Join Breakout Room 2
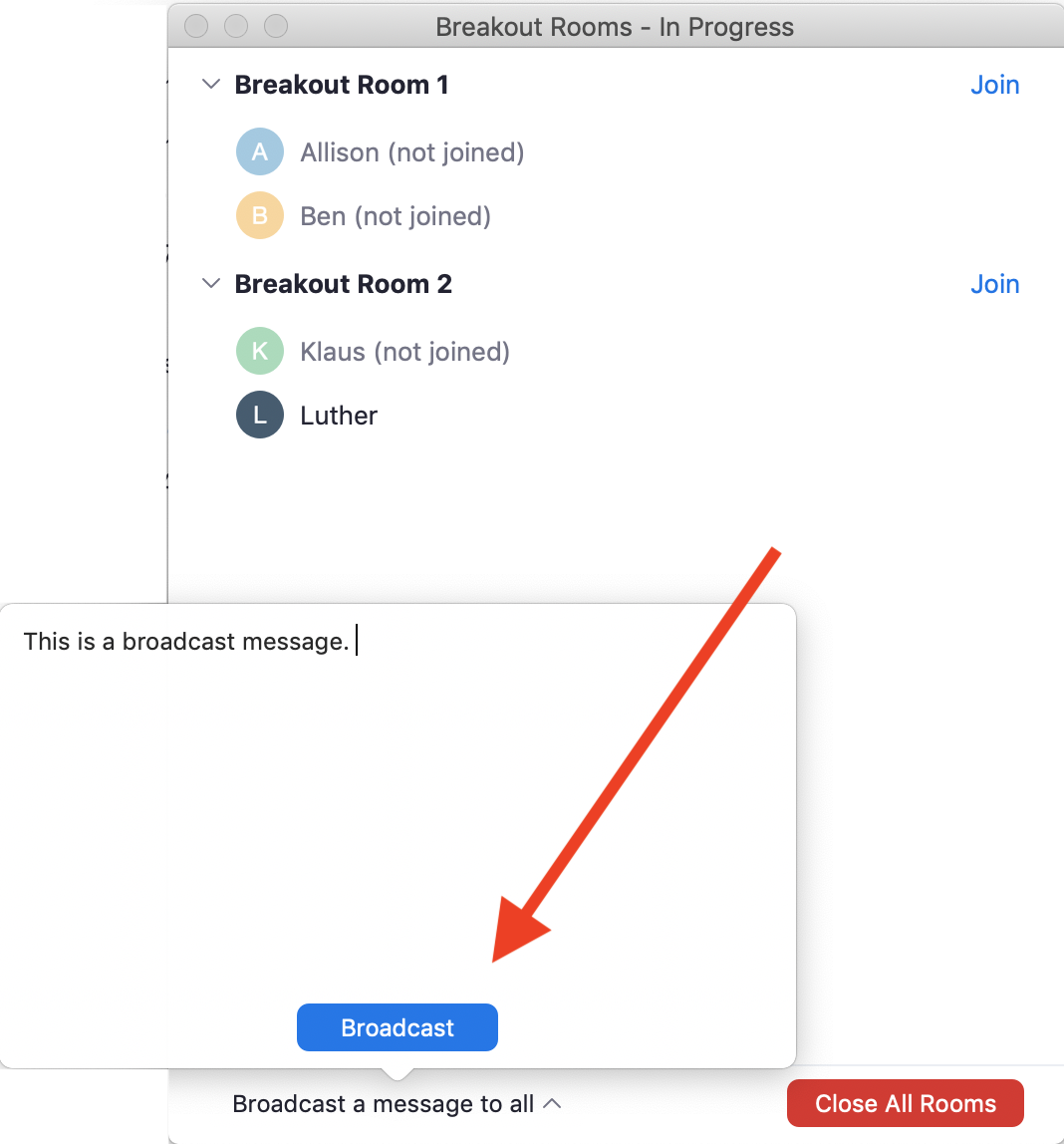Image resolution: width=1064 pixels, height=1144 pixels. [994, 284]
